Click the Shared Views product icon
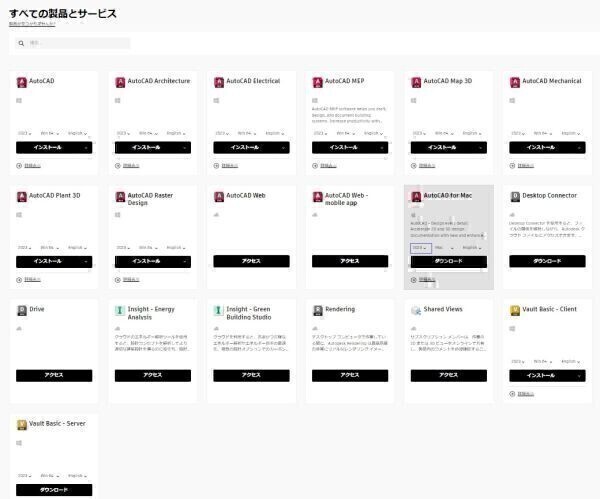600x499 pixels. pyautogui.click(x=416, y=310)
